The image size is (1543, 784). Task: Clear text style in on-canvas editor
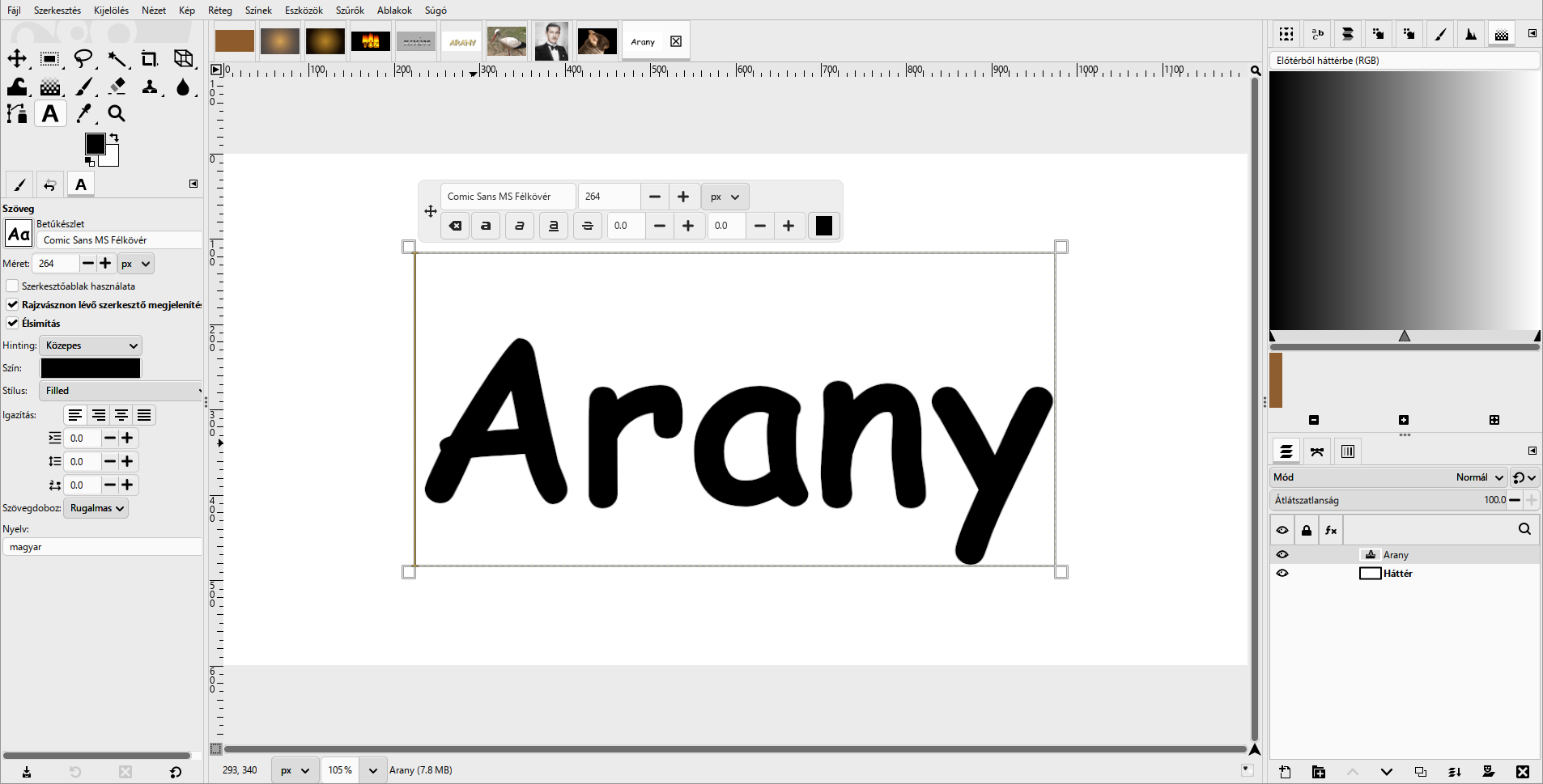coord(455,226)
